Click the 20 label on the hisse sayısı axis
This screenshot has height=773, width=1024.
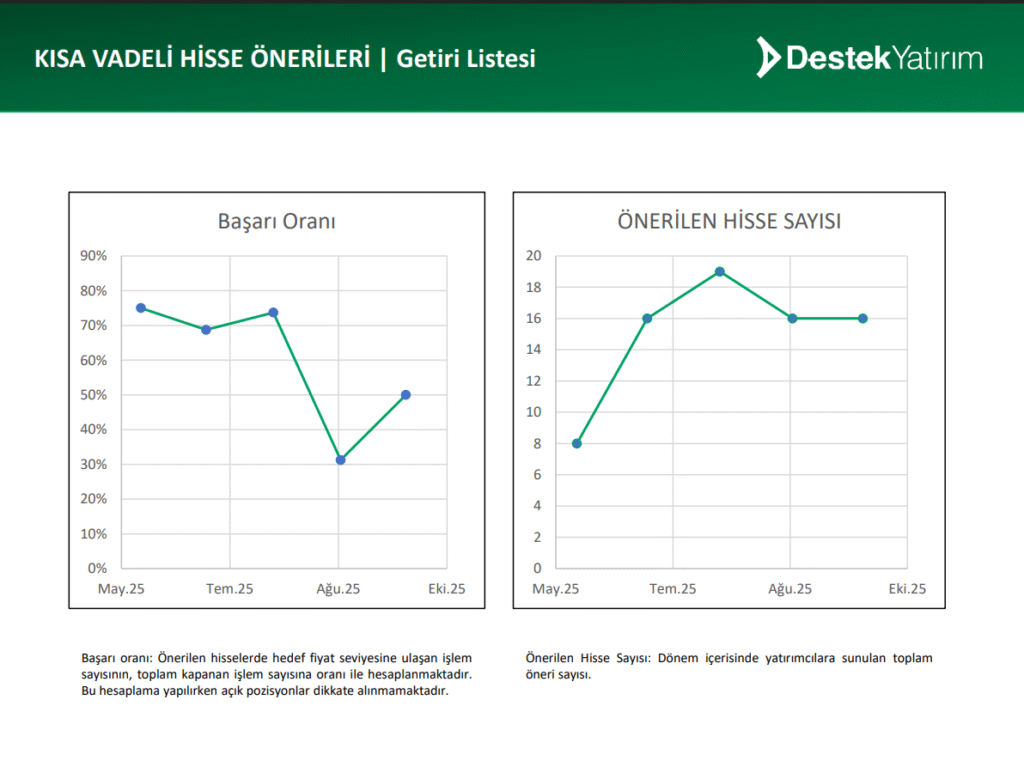[x=533, y=256]
